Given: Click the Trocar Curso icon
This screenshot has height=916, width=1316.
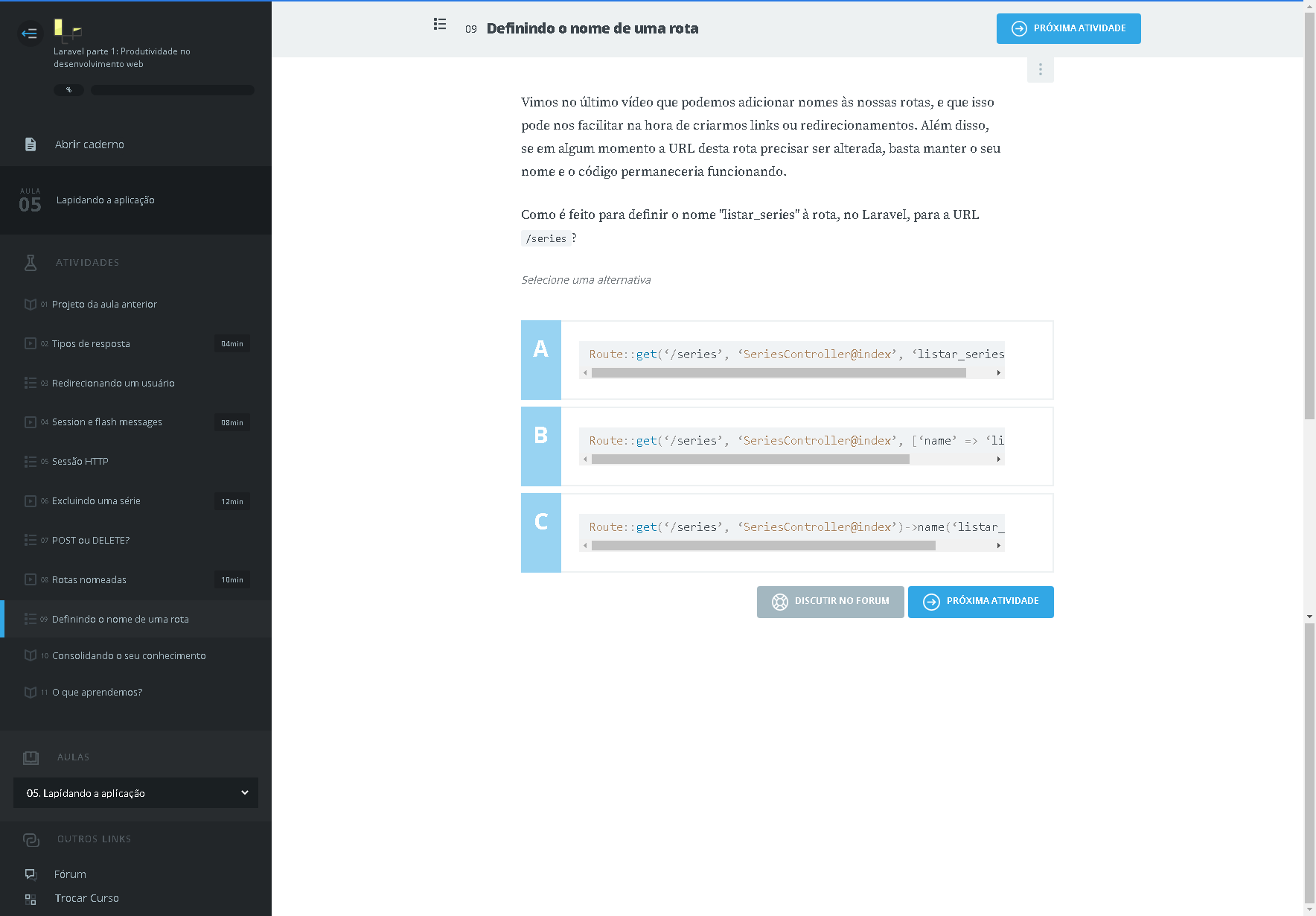Looking at the screenshot, I should coord(31,899).
